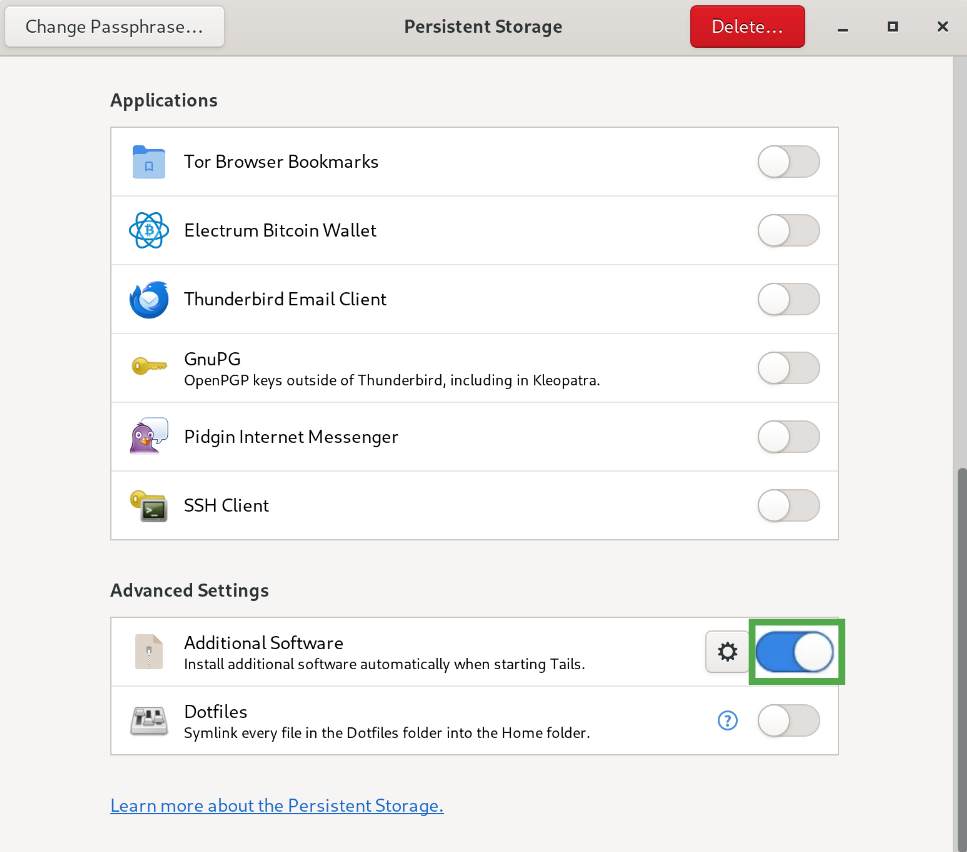Click the Tor Browser Bookmarks folder icon
Image resolution: width=967 pixels, height=852 pixels.
149,162
